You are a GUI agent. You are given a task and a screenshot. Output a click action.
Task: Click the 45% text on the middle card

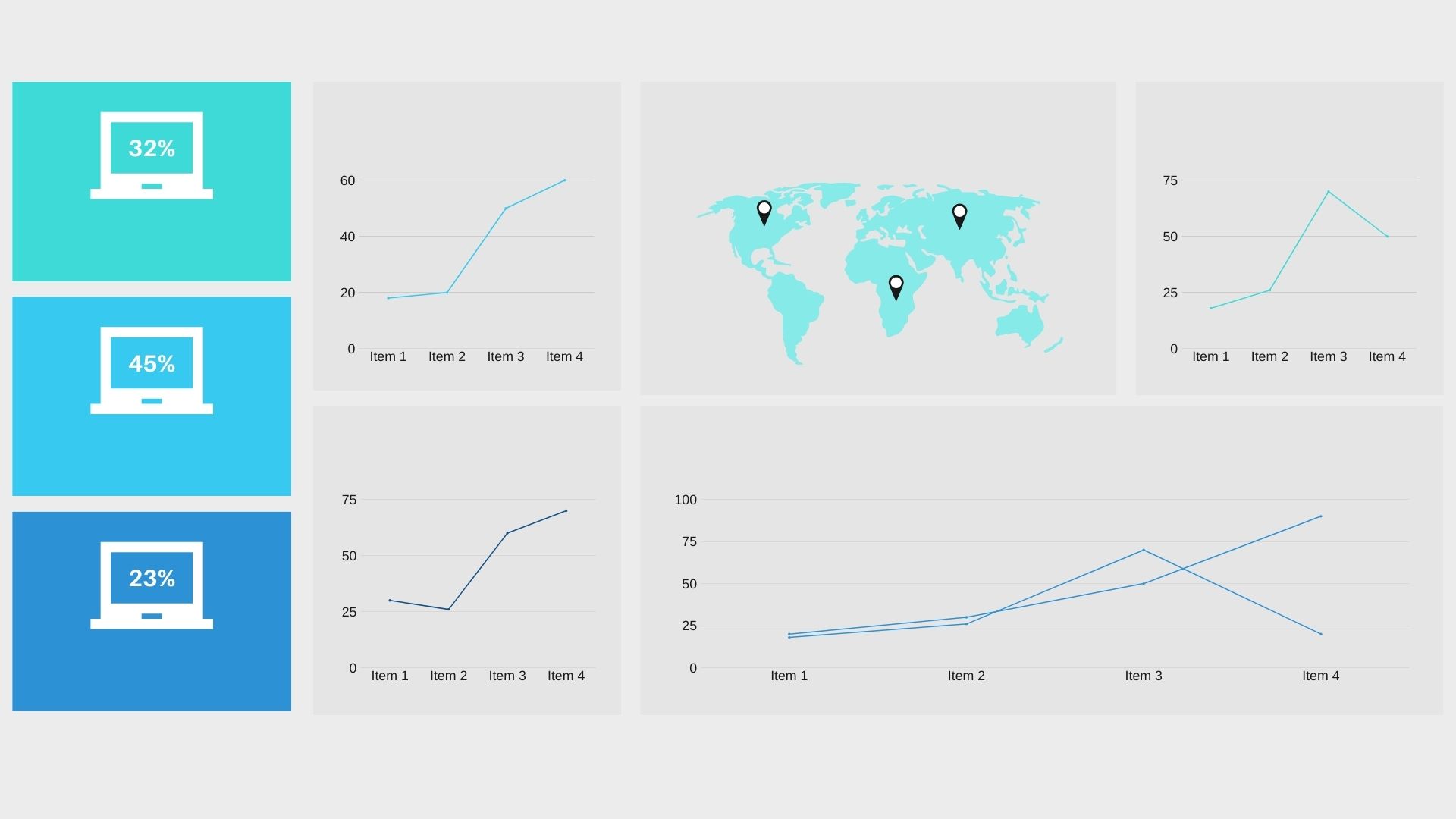(152, 364)
